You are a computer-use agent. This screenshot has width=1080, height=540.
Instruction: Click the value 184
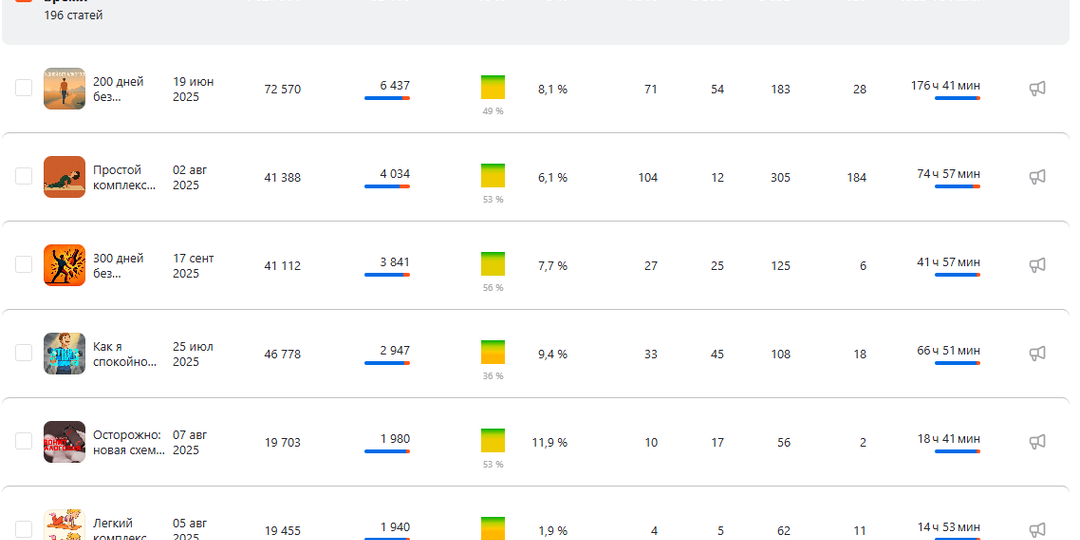pos(857,178)
